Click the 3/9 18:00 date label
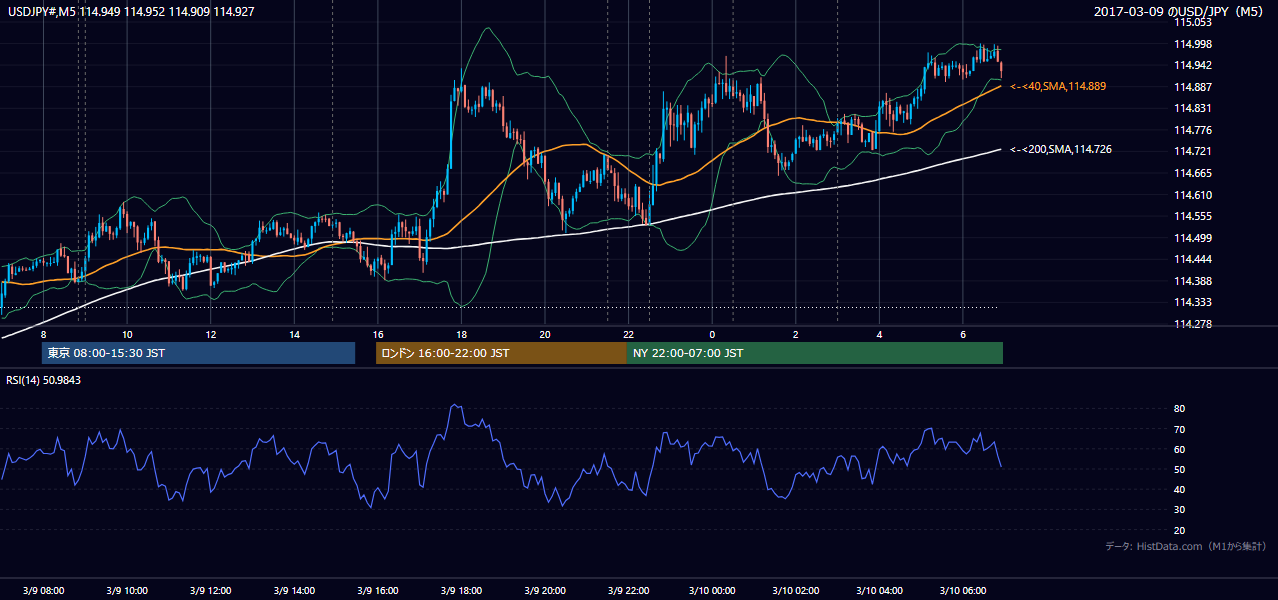This screenshot has height=600, width=1278. [460, 590]
